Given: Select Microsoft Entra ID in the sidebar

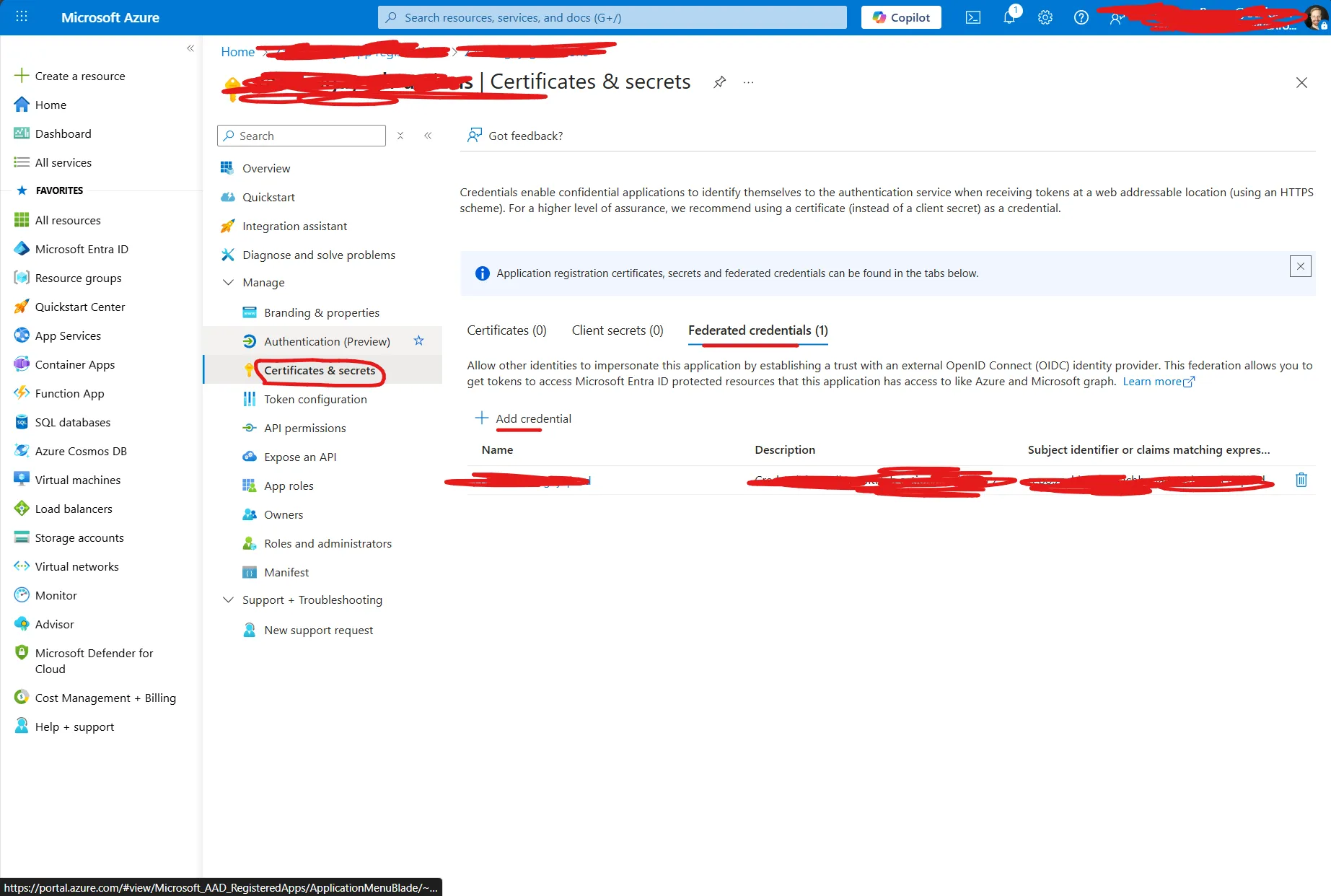Looking at the screenshot, I should coord(81,248).
